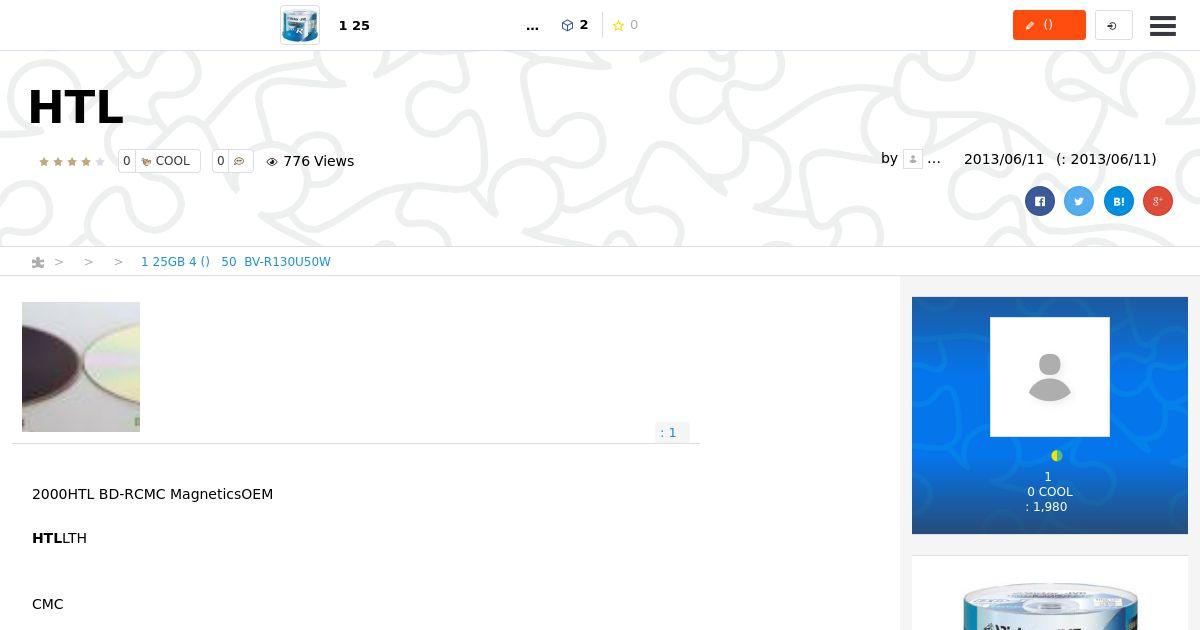Click the text '2000HTL BD-RCMC MagneticsOEM'

point(152,494)
